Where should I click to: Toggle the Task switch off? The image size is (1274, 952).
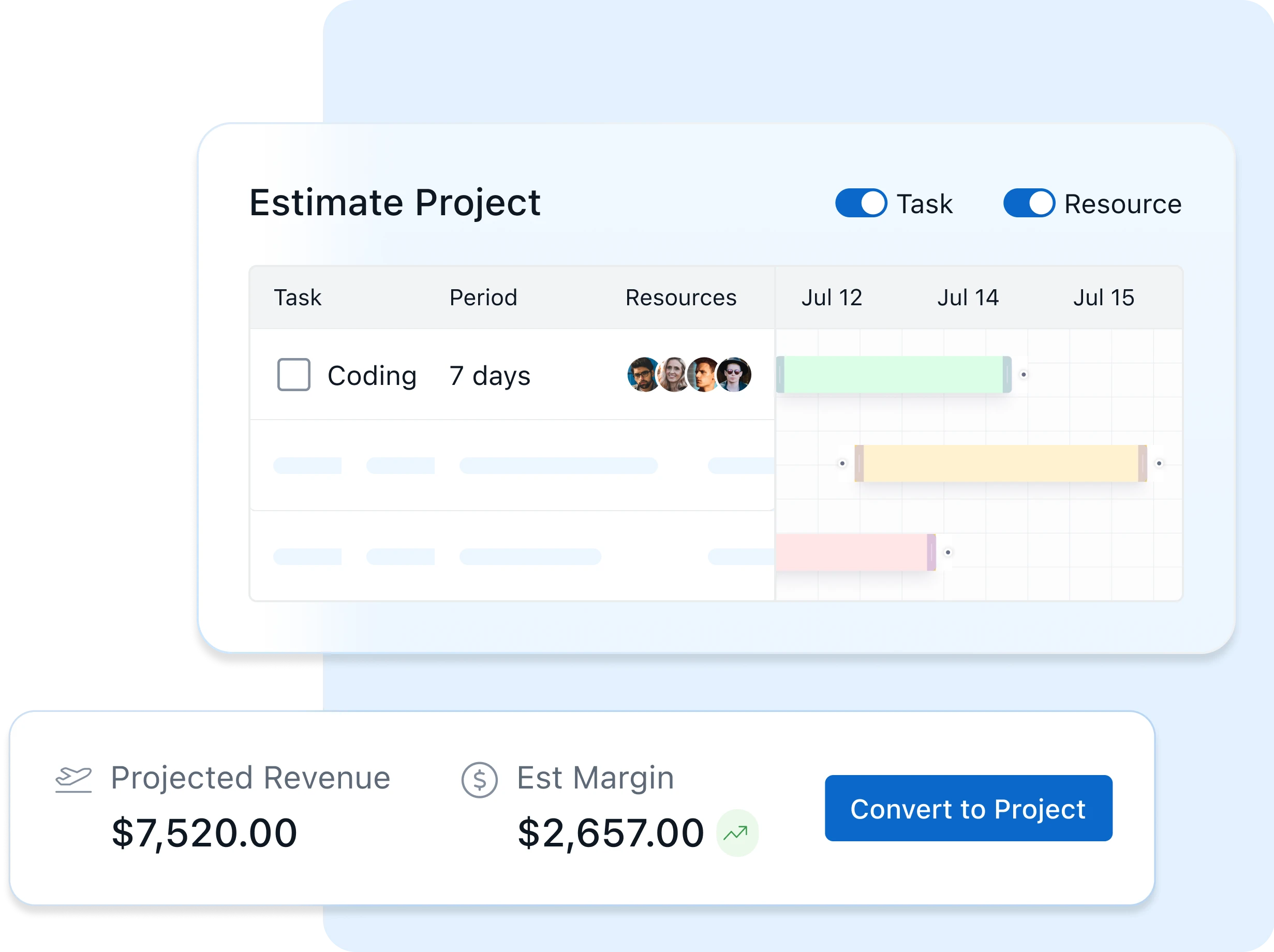[861, 203]
